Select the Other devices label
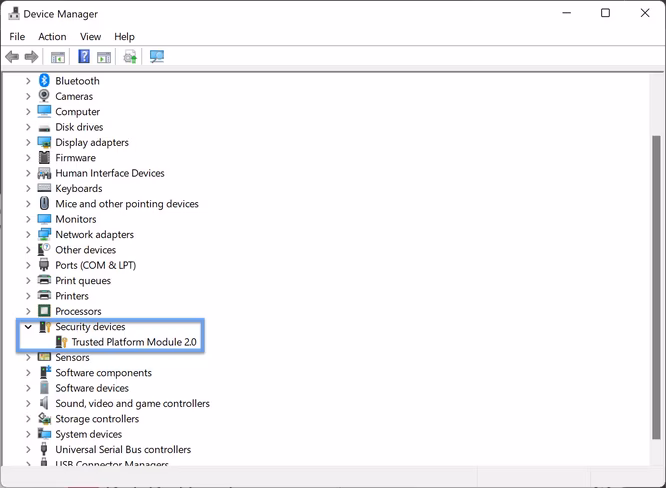The image size is (666, 488). point(85,250)
